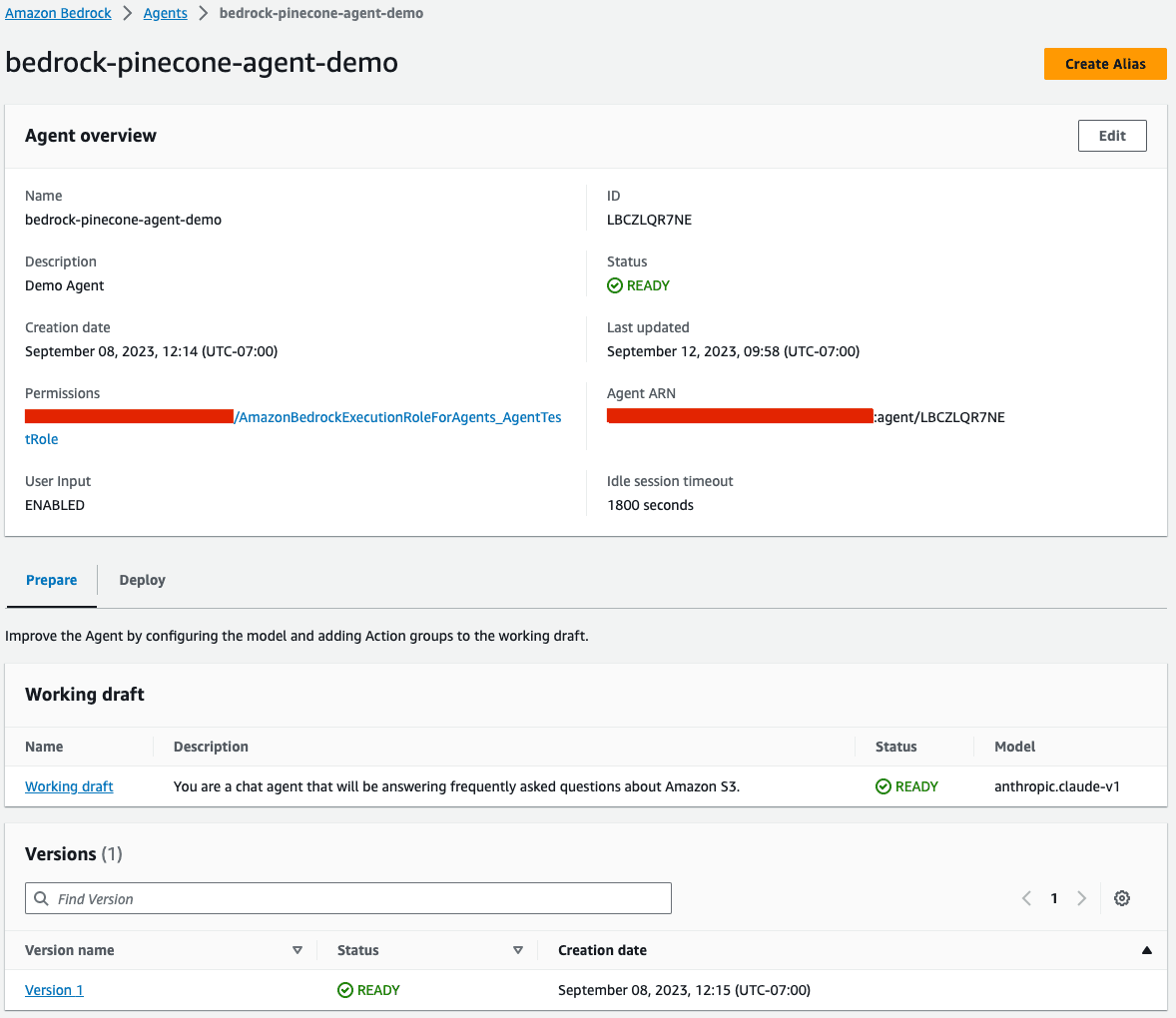This screenshot has width=1176, height=1018.
Task: Toggle Creation date sort order arrow
Action: coord(1146,950)
